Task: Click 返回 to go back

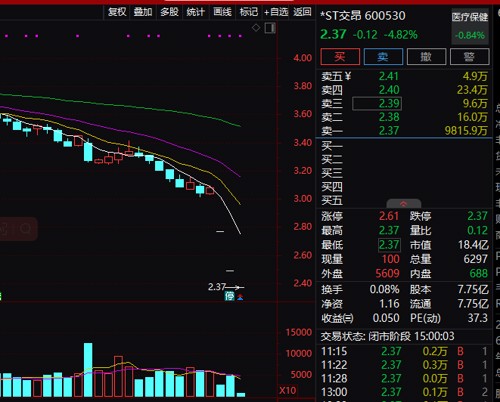Action: (302, 12)
